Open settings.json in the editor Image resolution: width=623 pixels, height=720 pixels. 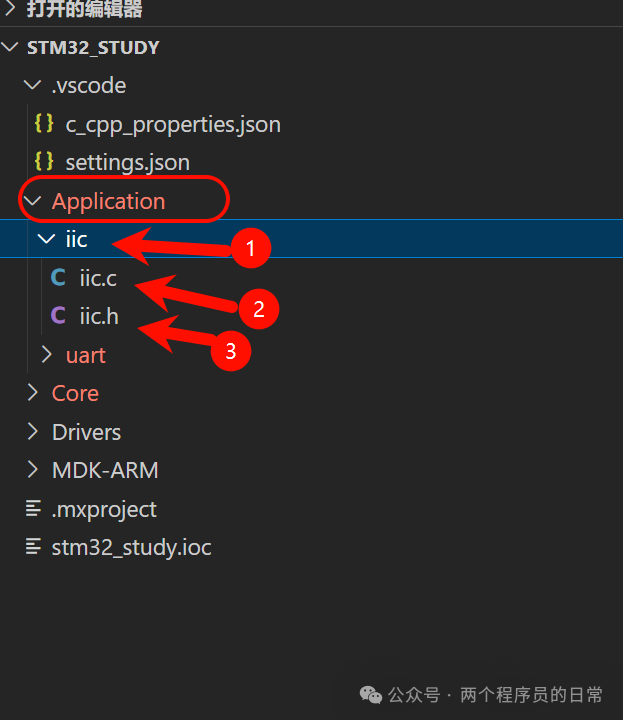(128, 163)
